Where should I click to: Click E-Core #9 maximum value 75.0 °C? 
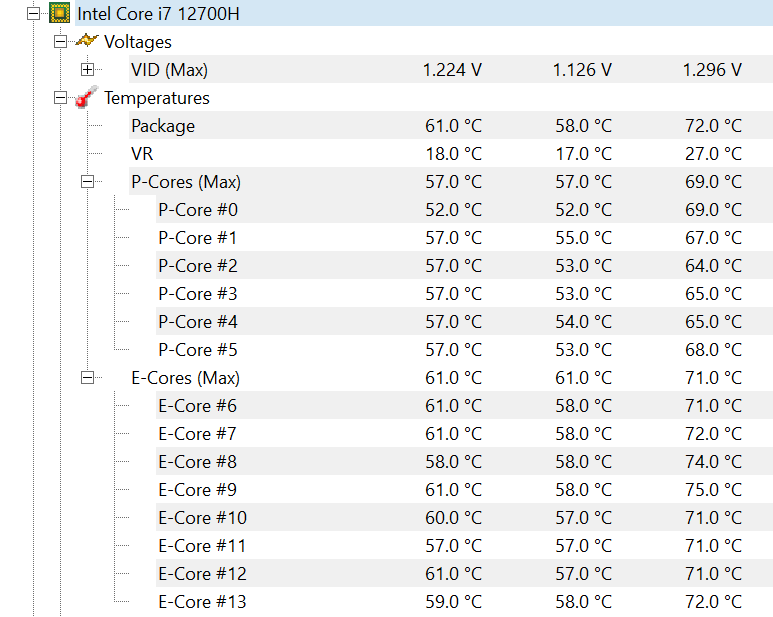[713, 490]
